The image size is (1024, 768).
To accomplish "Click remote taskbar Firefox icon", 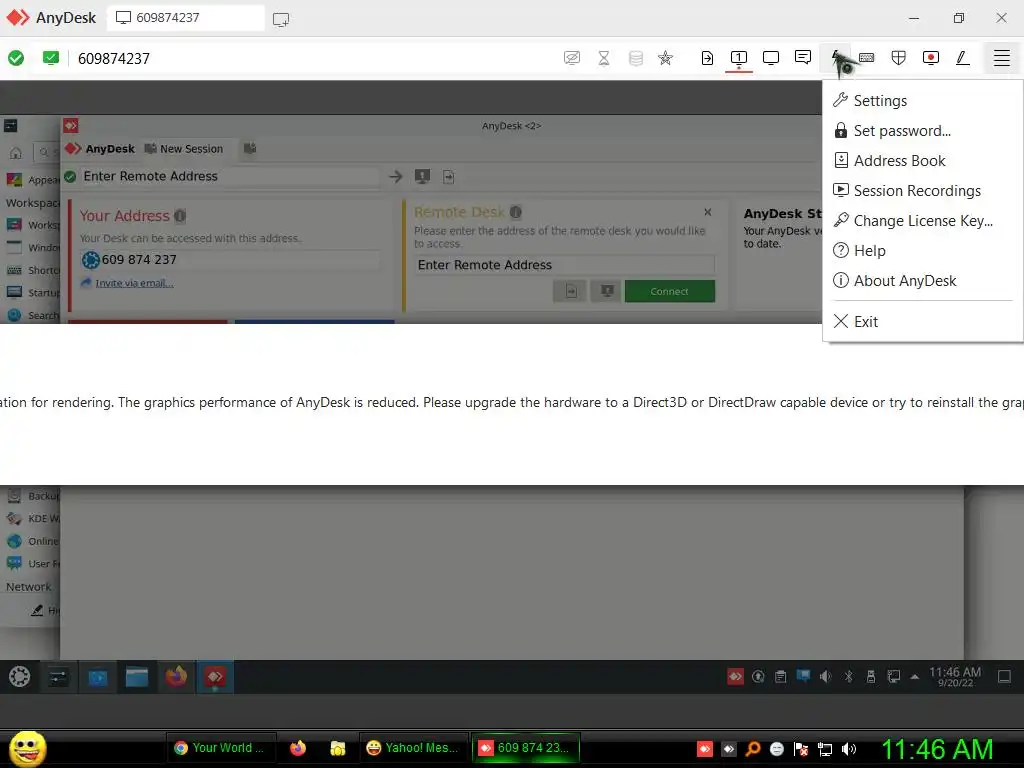I will pyautogui.click(x=176, y=677).
